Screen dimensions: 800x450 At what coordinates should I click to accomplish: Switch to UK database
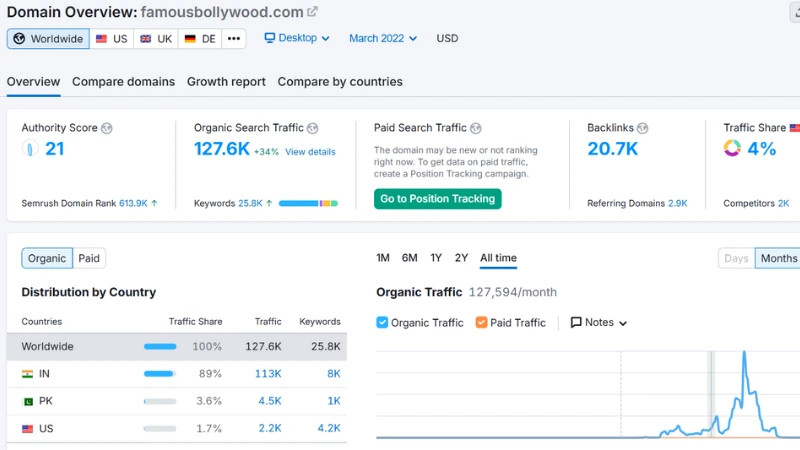(x=156, y=39)
